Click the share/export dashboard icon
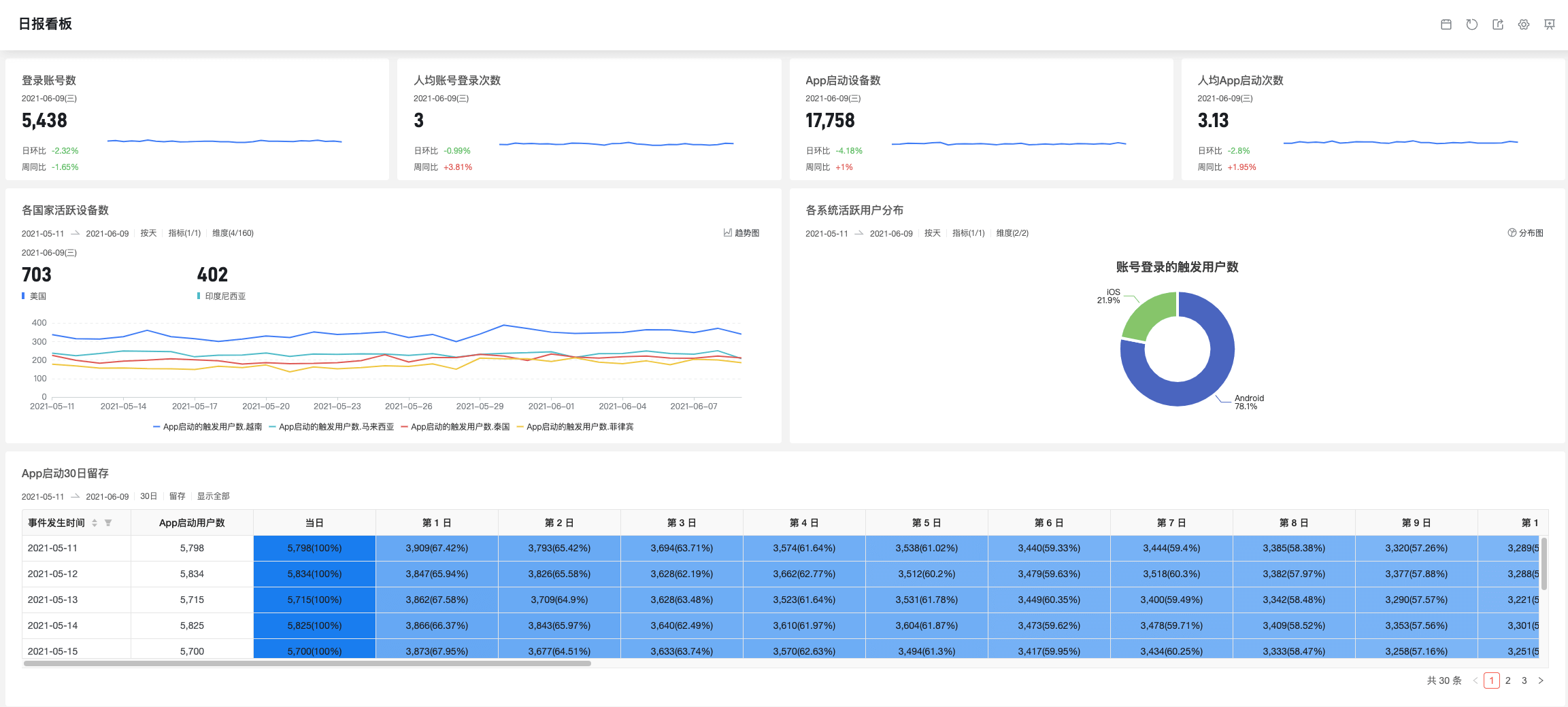This screenshot has width=1568, height=707. [1498, 24]
